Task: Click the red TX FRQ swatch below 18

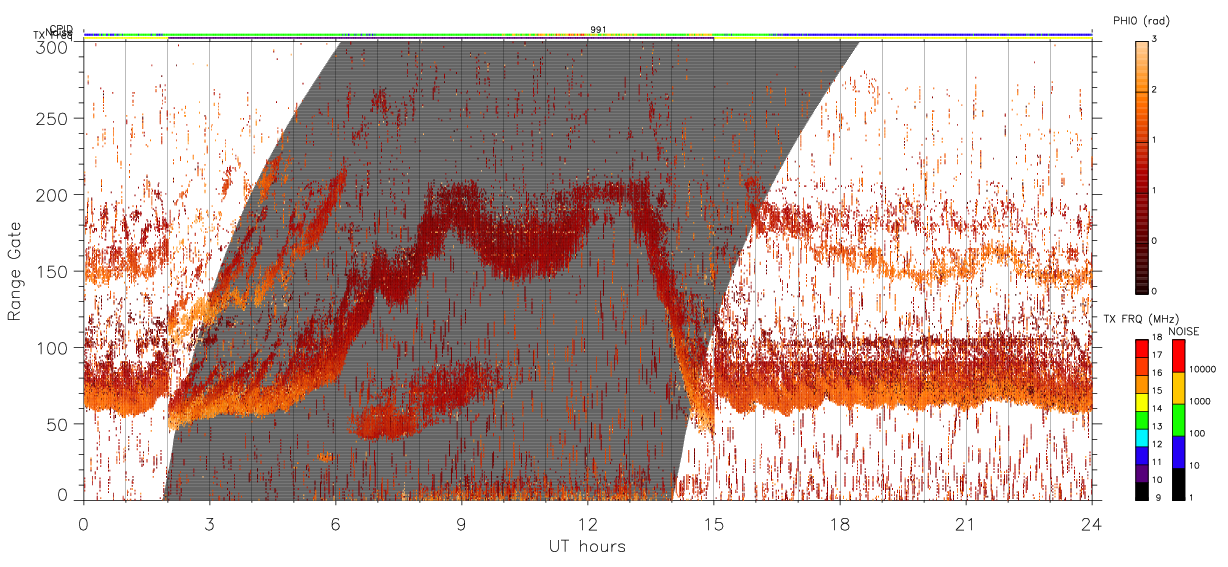Action: pos(1141,348)
